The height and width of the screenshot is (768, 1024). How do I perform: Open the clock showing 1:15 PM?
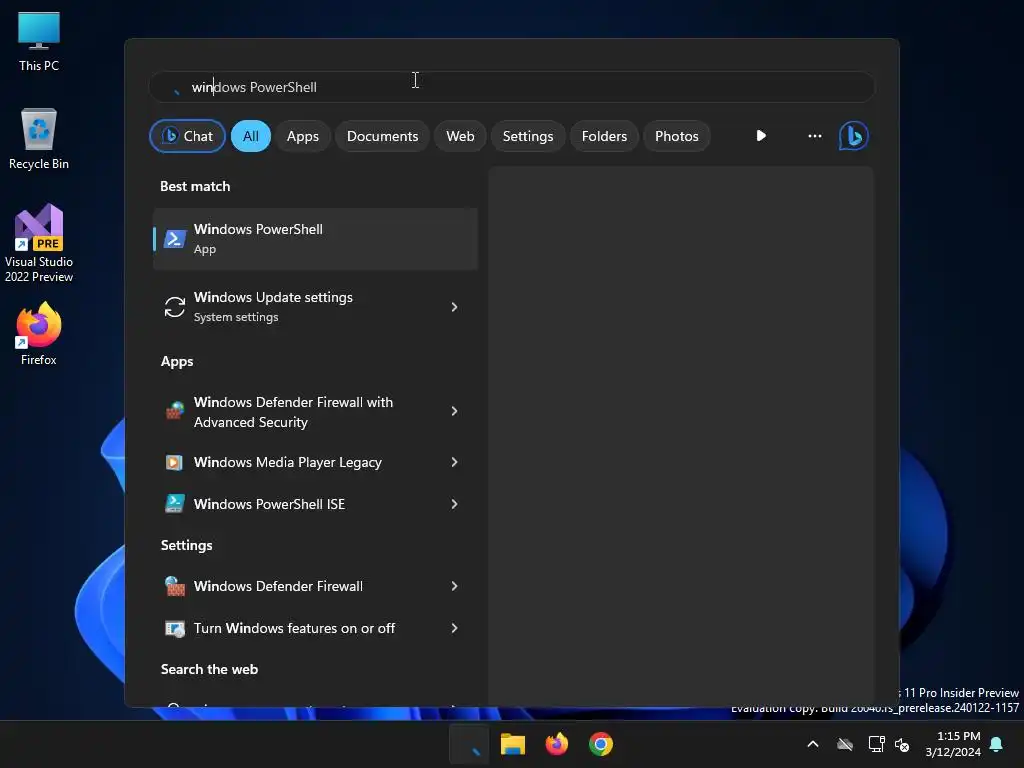[x=953, y=744]
